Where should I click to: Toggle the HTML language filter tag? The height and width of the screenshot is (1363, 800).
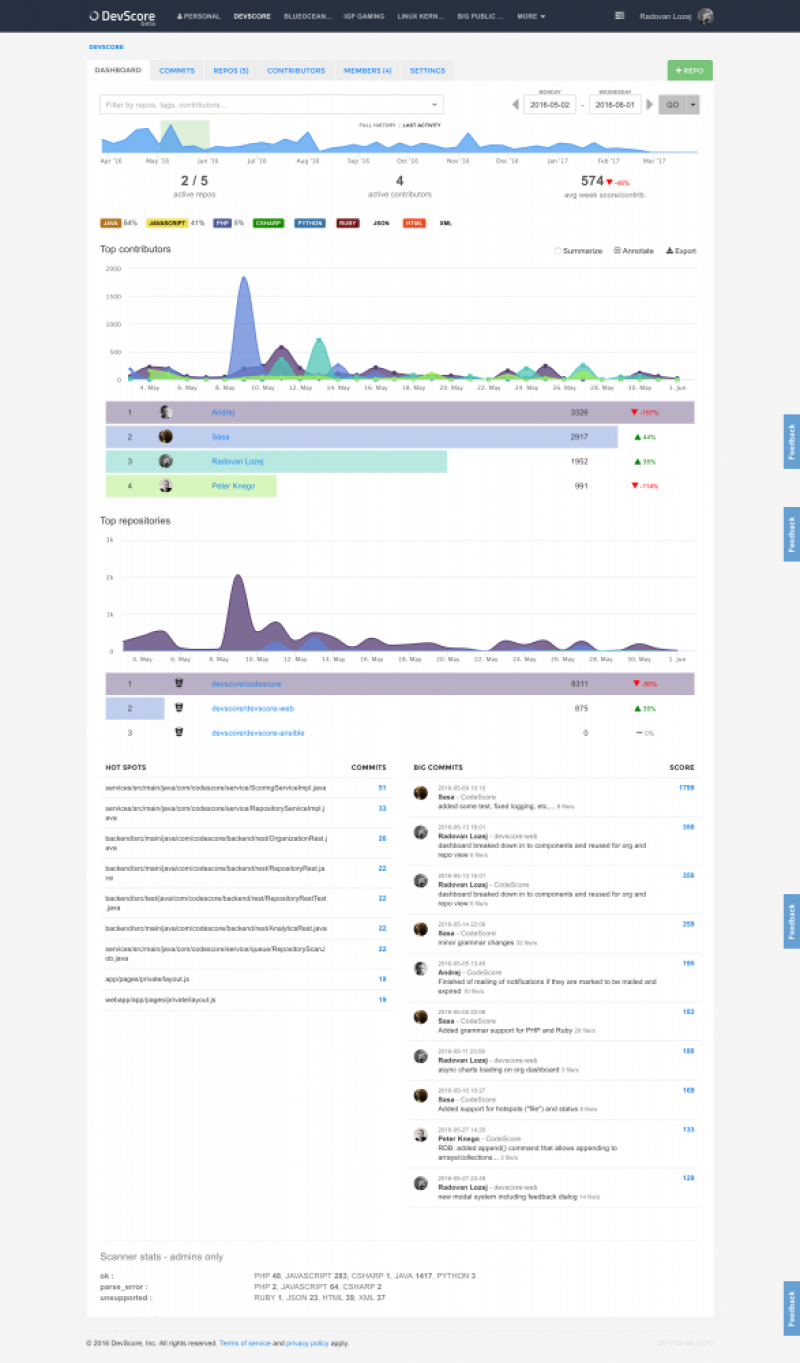414,223
